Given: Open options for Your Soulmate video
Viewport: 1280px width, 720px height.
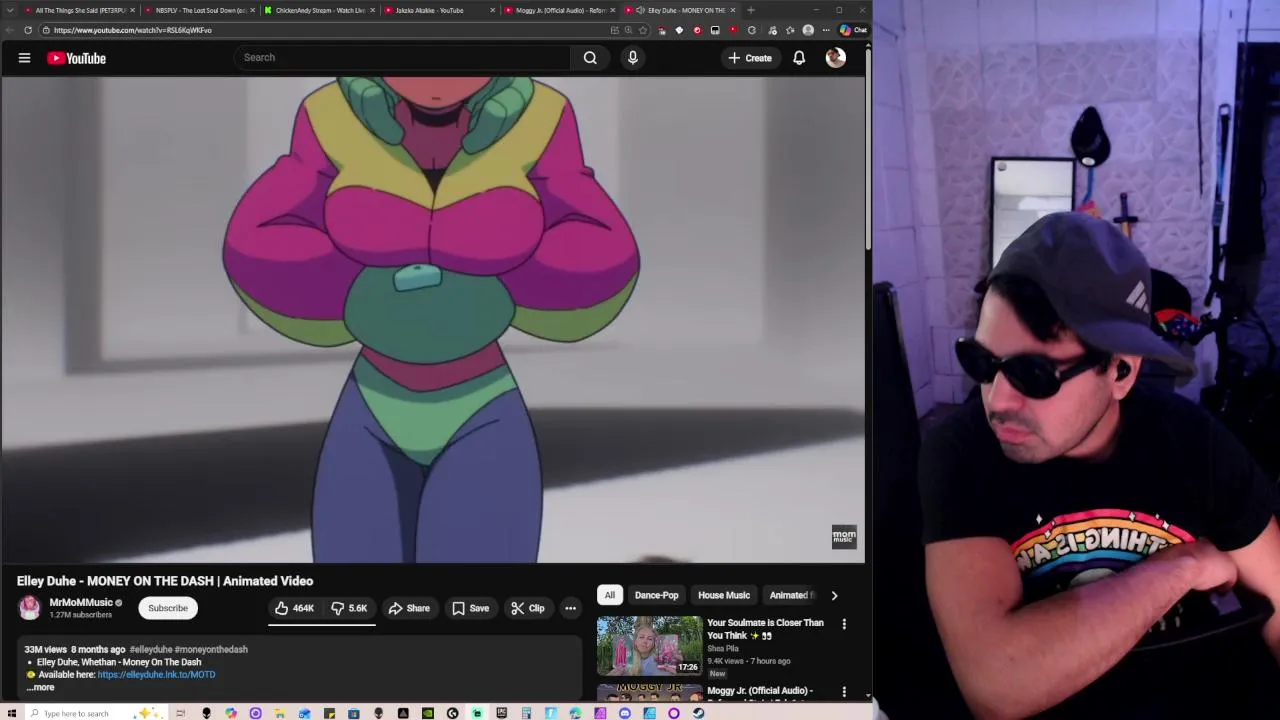Looking at the screenshot, I should [844, 624].
